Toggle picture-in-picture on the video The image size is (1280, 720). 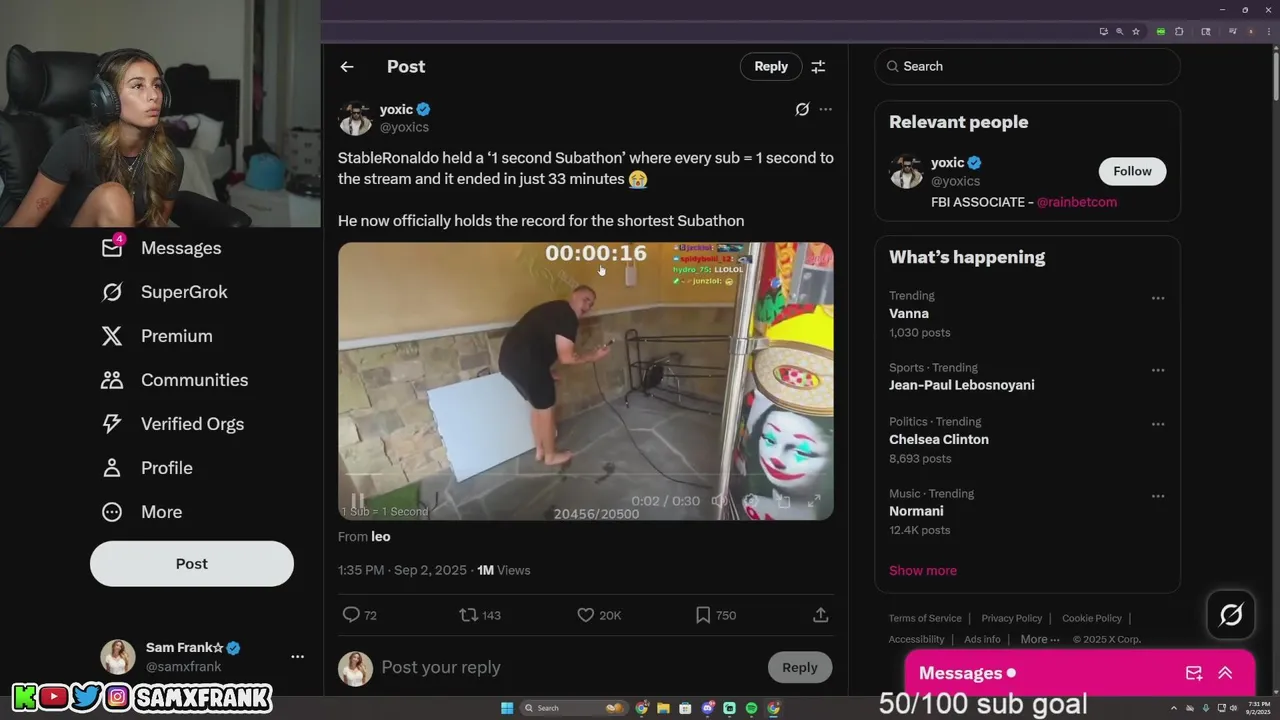pos(783,501)
